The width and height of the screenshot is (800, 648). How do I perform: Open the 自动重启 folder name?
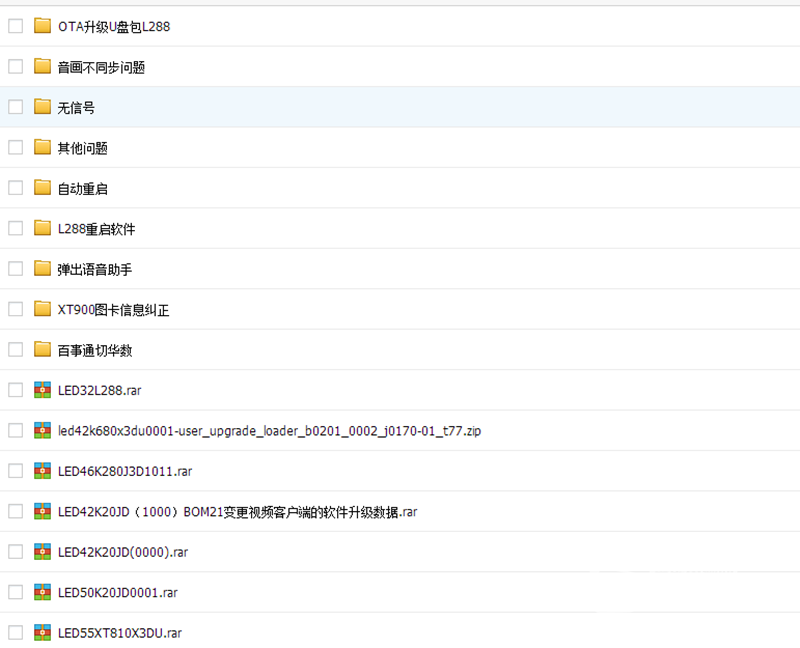(82, 189)
